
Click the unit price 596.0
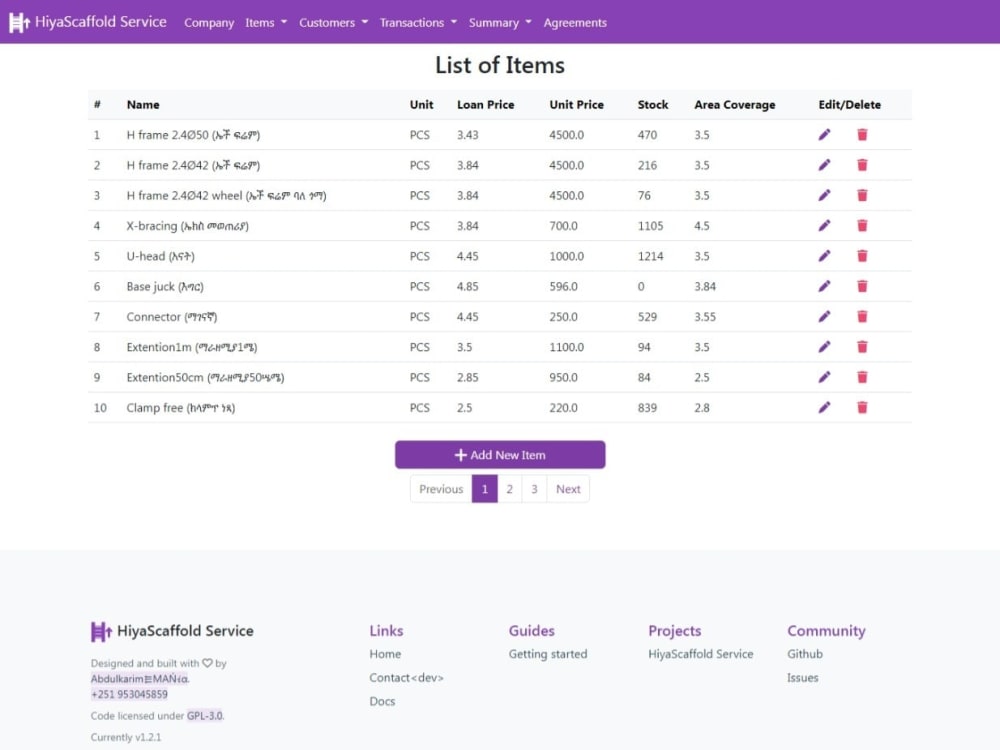pyautogui.click(x=564, y=286)
